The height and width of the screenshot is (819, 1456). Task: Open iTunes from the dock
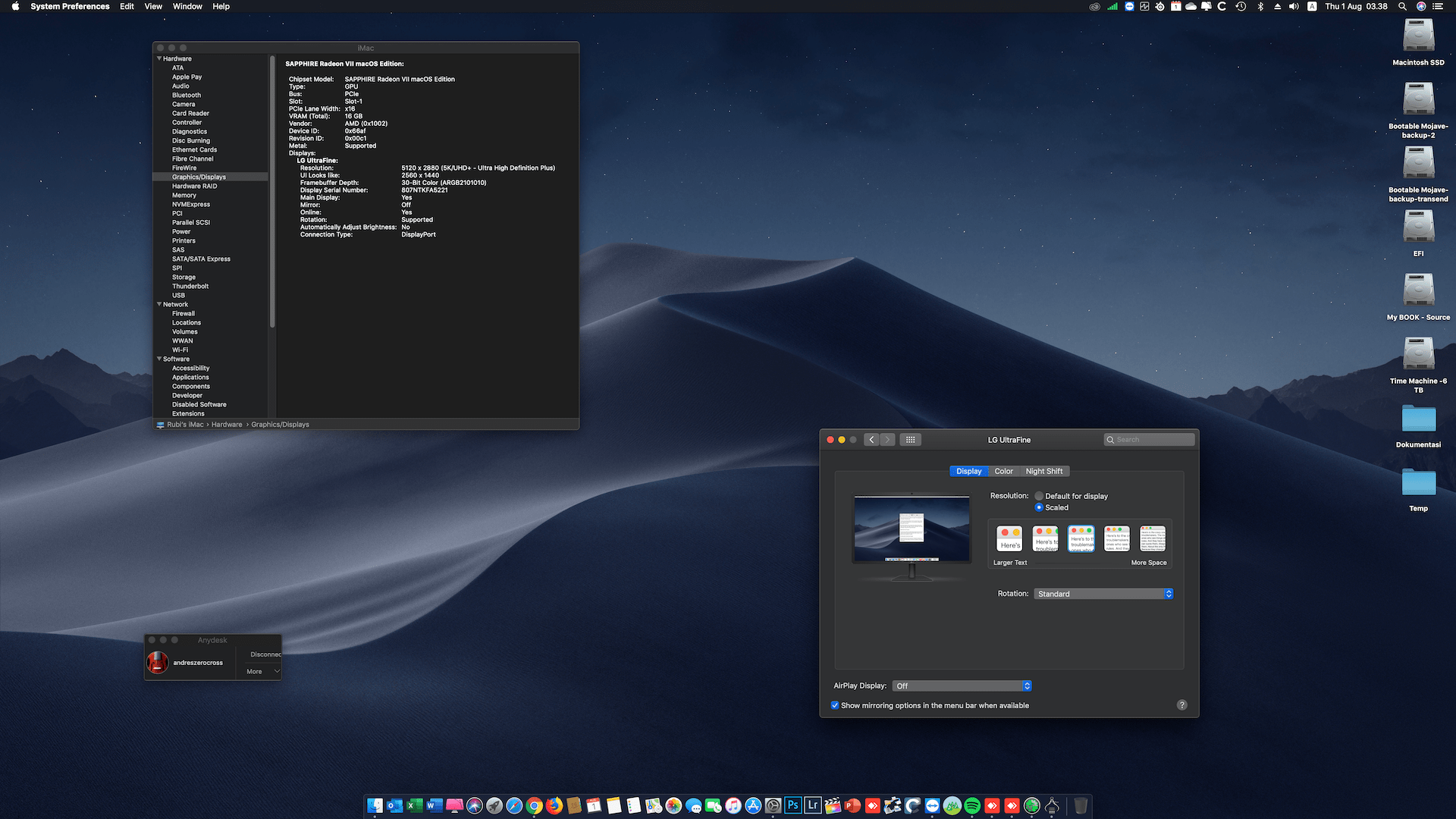[733, 805]
